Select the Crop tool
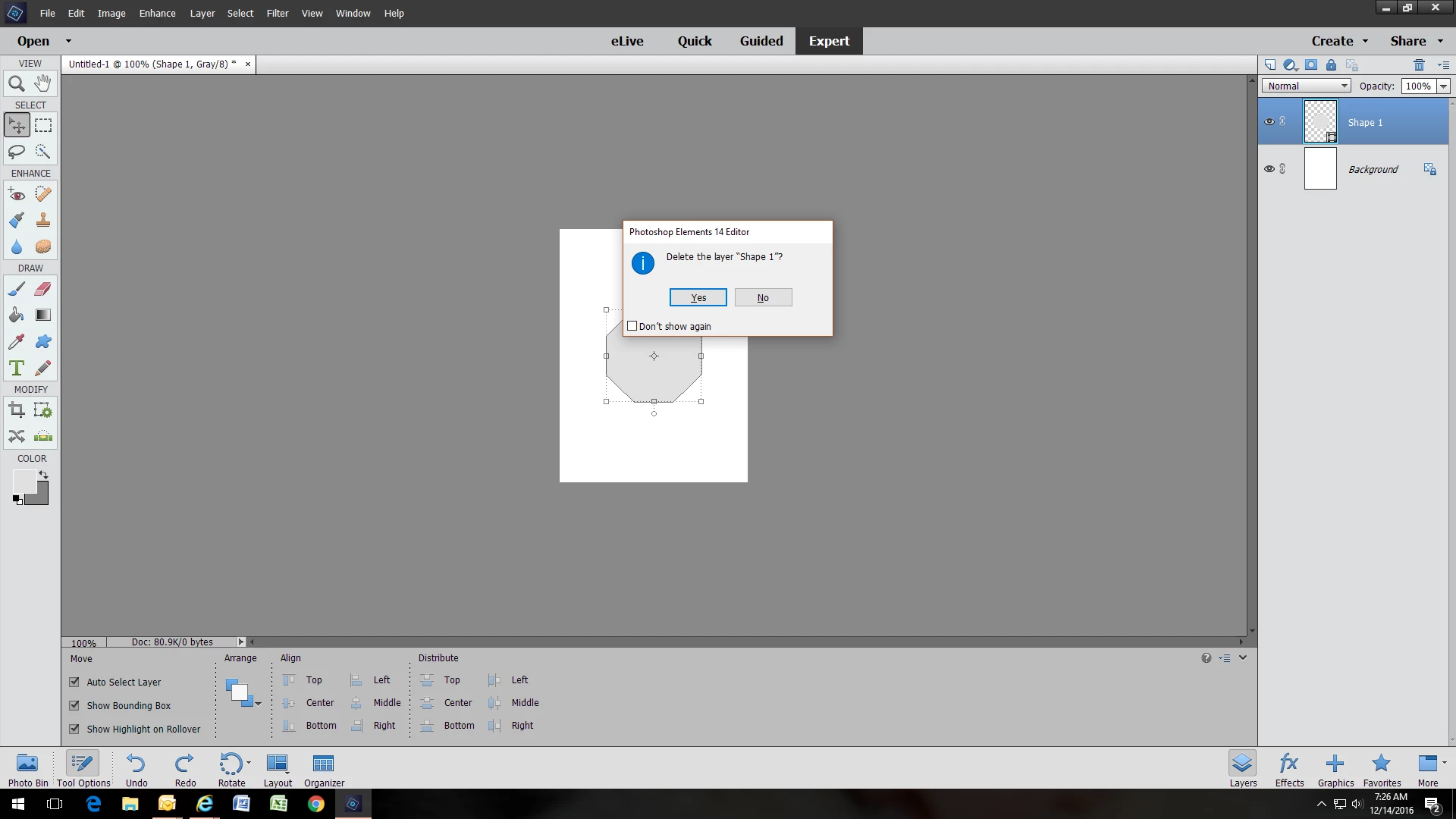1456x819 pixels. click(16, 411)
